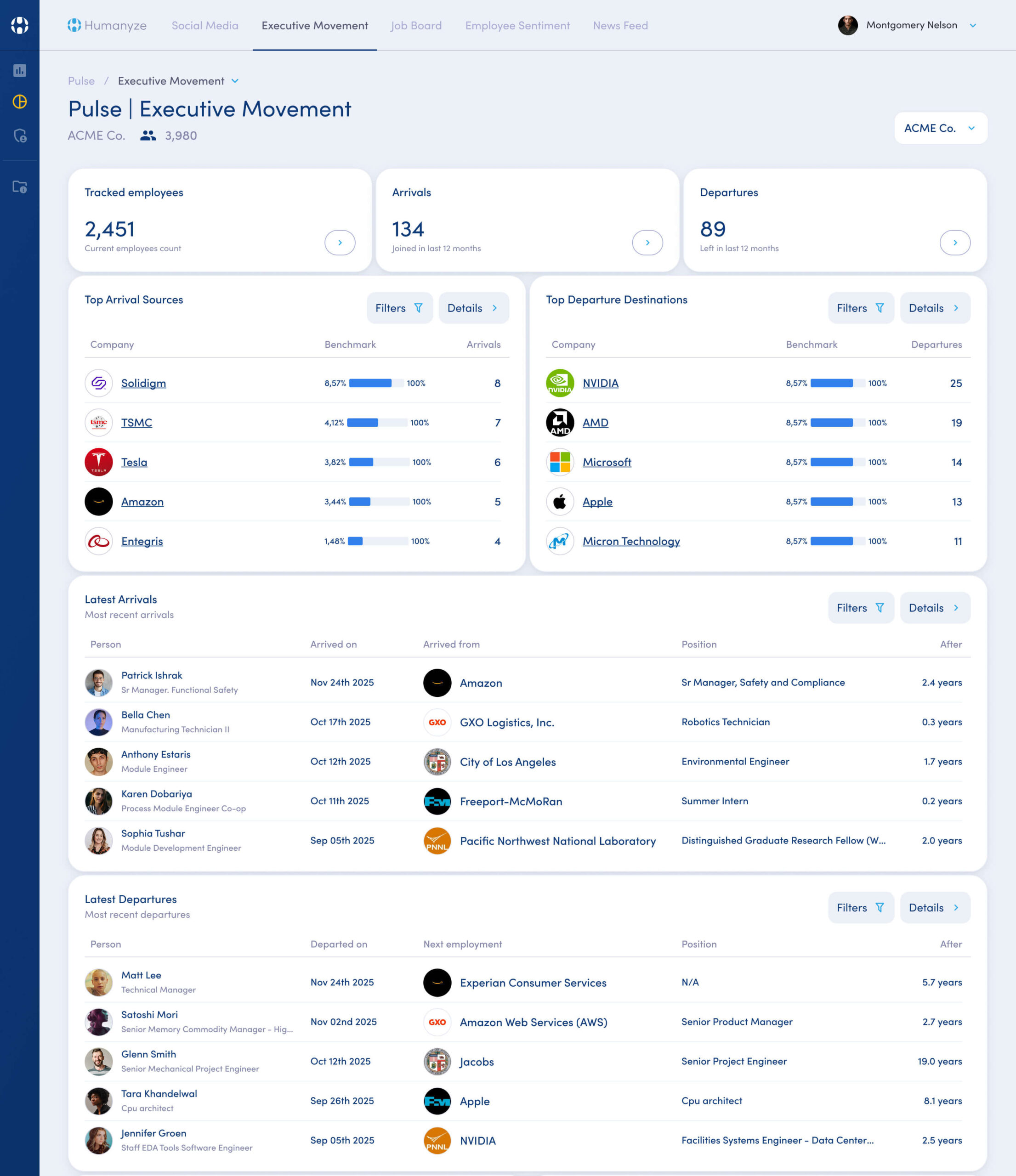This screenshot has height=1176, width=1016.
Task: Click the 'Next employment' column header
Action: tap(463, 944)
